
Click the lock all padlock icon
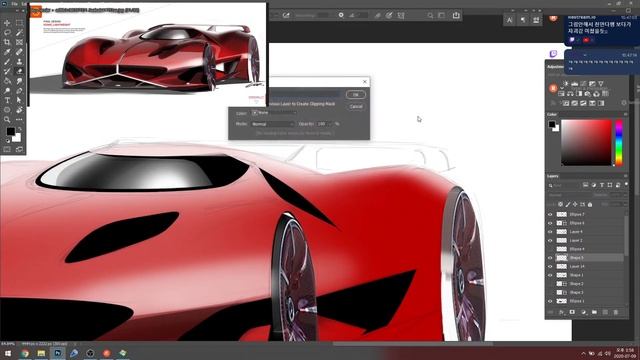coord(590,204)
